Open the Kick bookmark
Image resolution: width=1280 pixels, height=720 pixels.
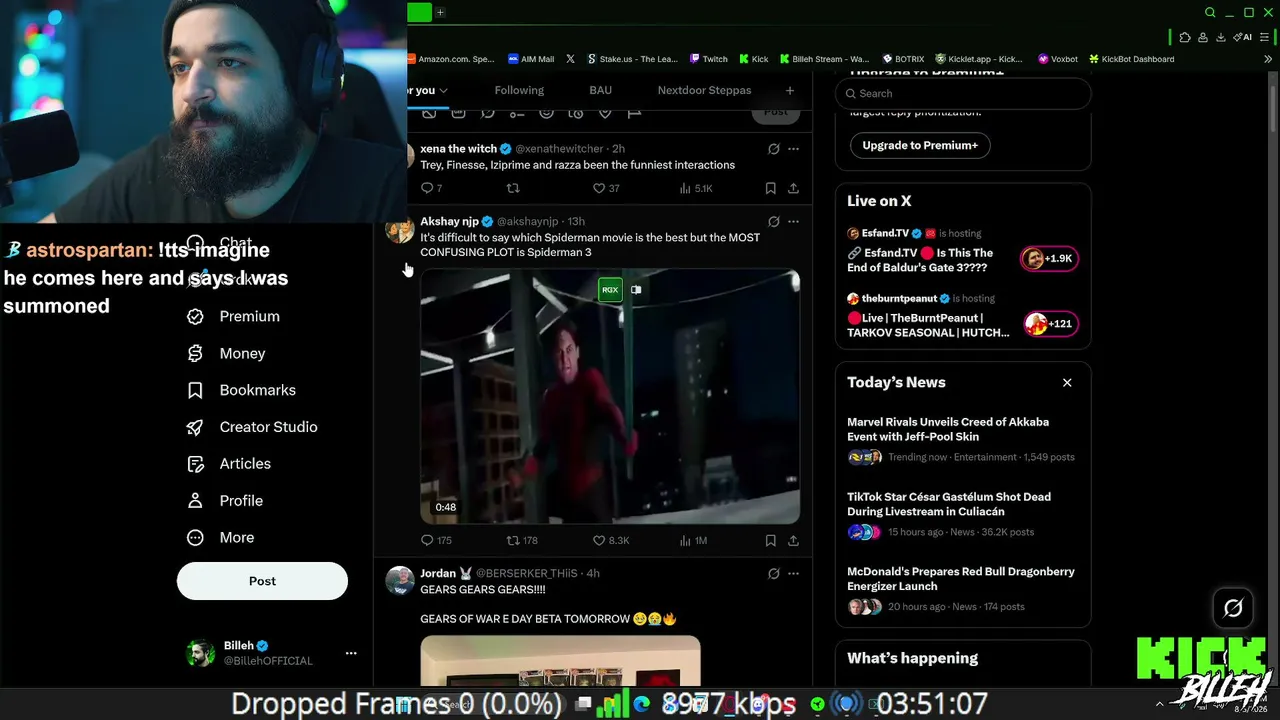click(x=753, y=59)
